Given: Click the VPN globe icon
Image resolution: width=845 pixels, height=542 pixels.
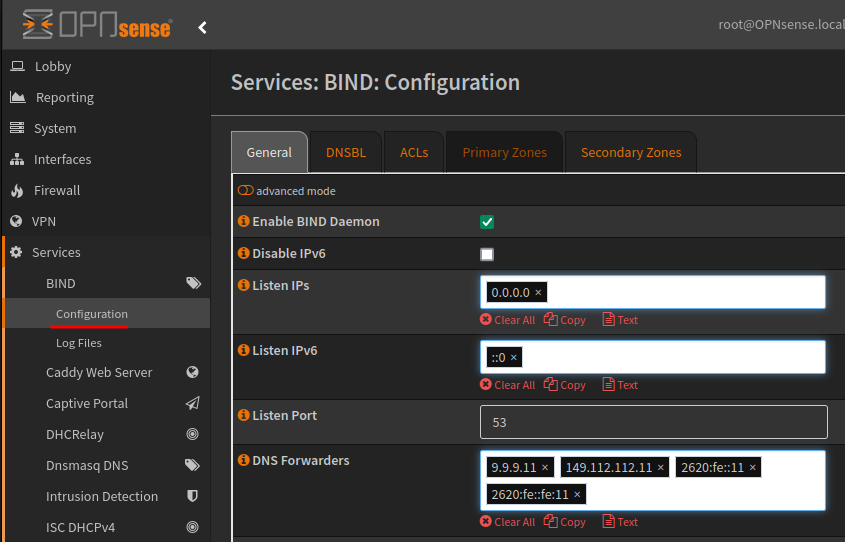Looking at the screenshot, I should point(16,221).
